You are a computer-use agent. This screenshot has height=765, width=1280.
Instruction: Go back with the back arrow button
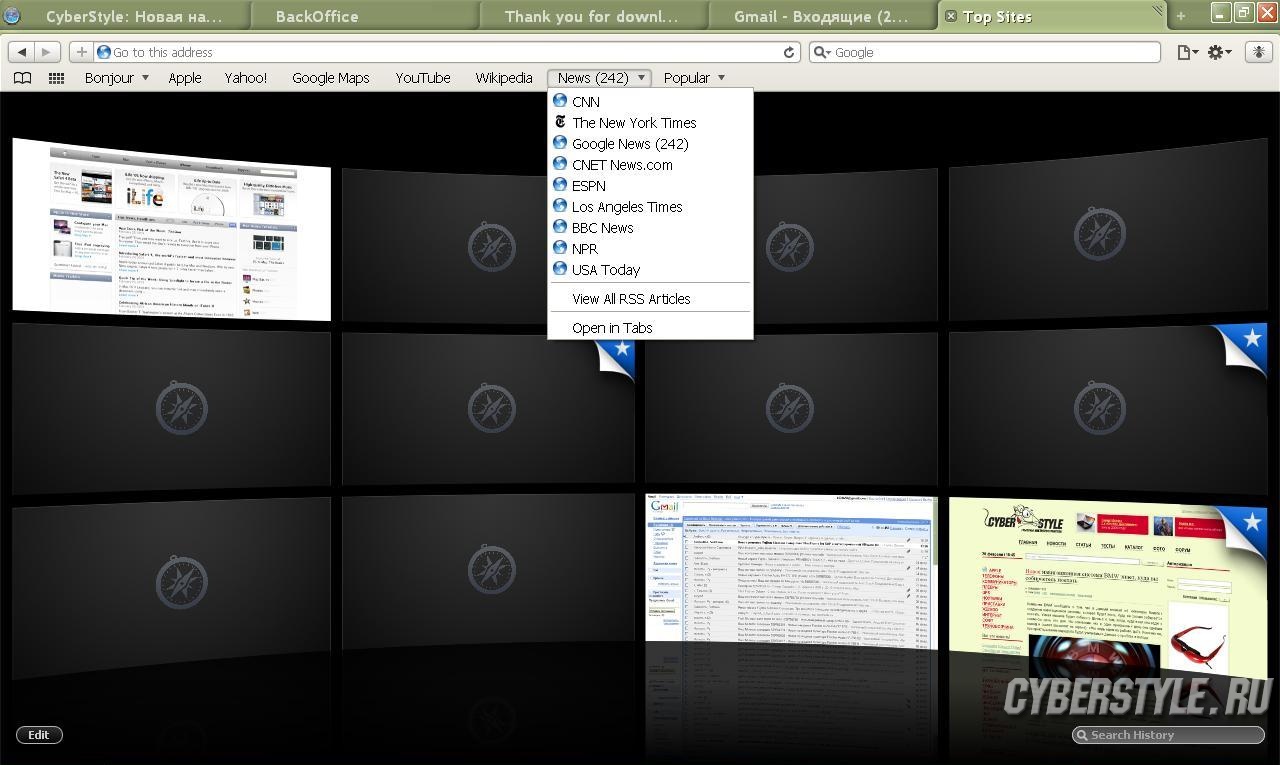(21, 52)
